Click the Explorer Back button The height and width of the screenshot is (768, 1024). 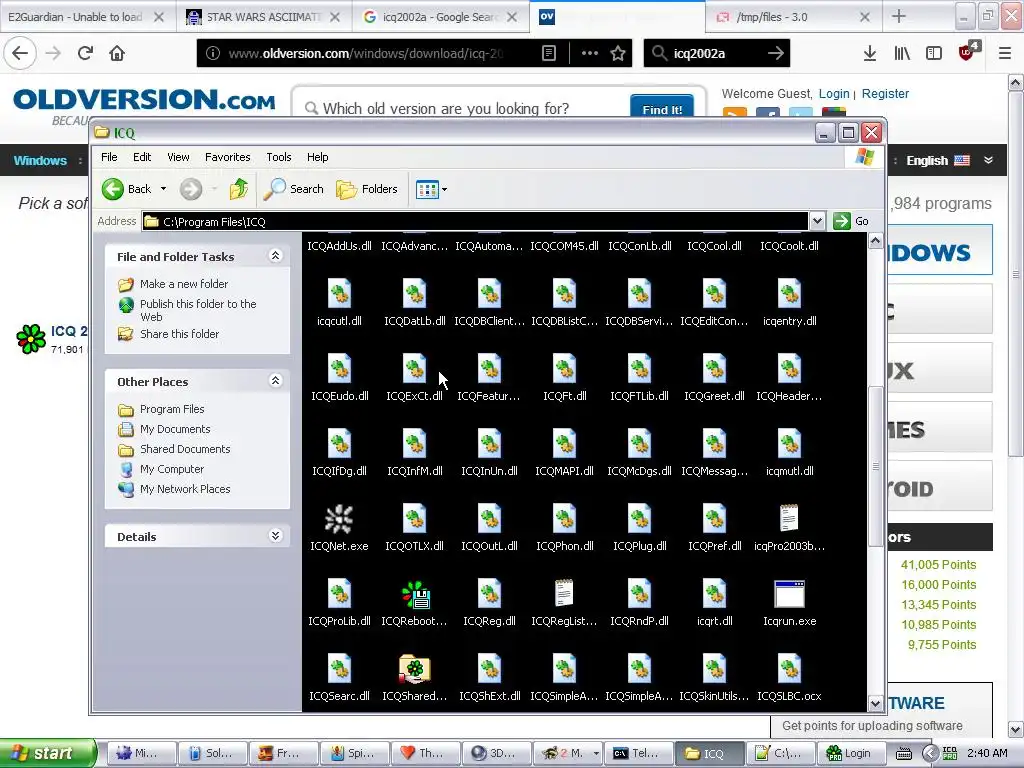pyautogui.click(x=127, y=189)
